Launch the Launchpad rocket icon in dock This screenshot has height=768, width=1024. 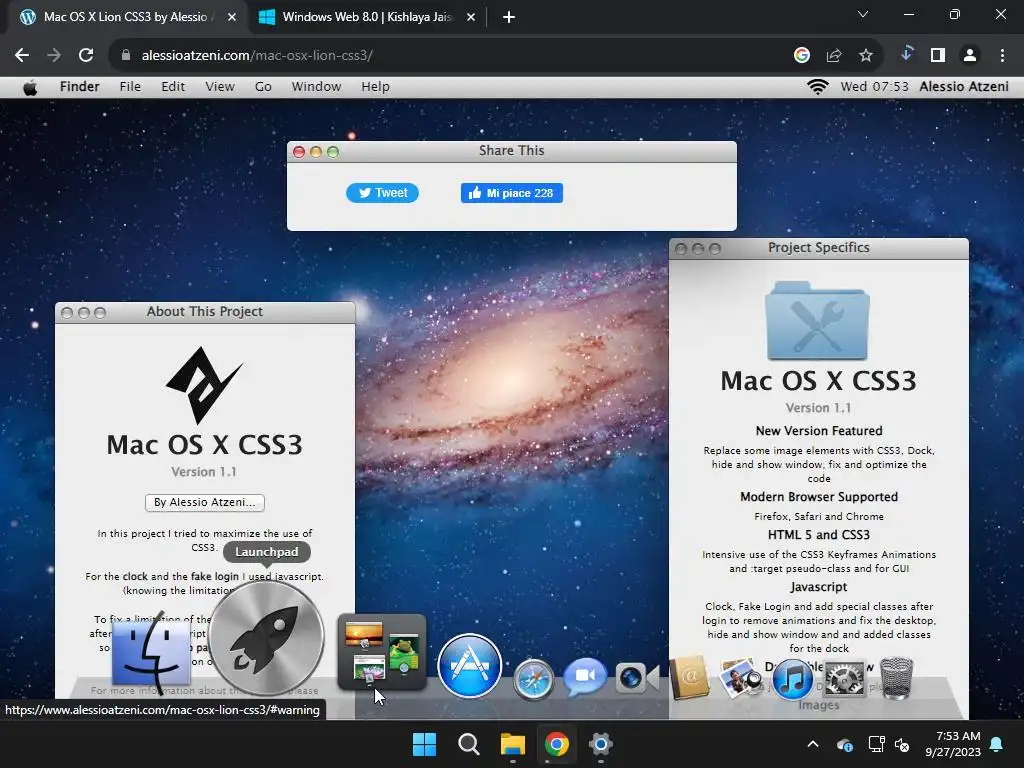pos(266,637)
